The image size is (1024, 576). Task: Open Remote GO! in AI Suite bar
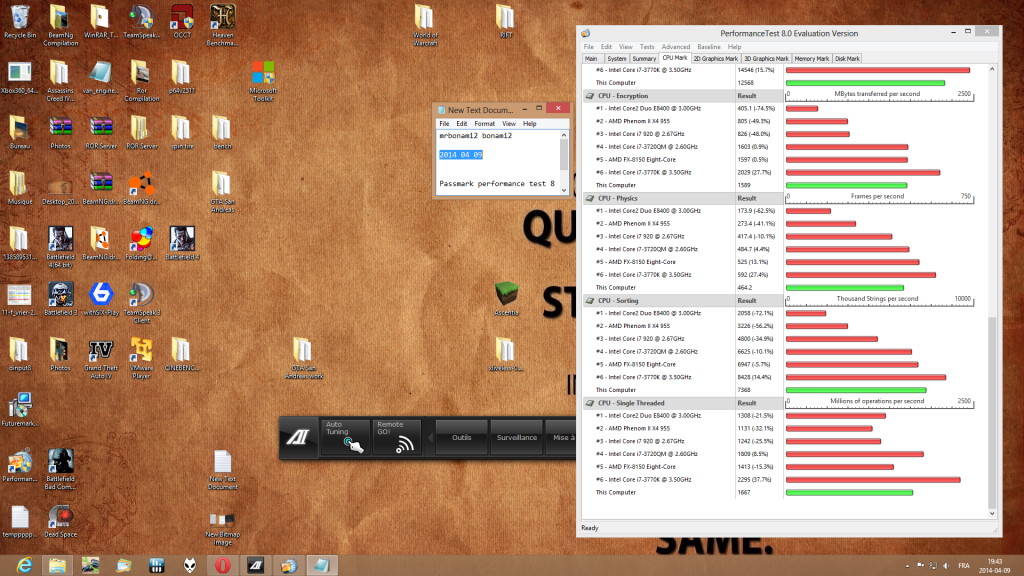[397, 437]
